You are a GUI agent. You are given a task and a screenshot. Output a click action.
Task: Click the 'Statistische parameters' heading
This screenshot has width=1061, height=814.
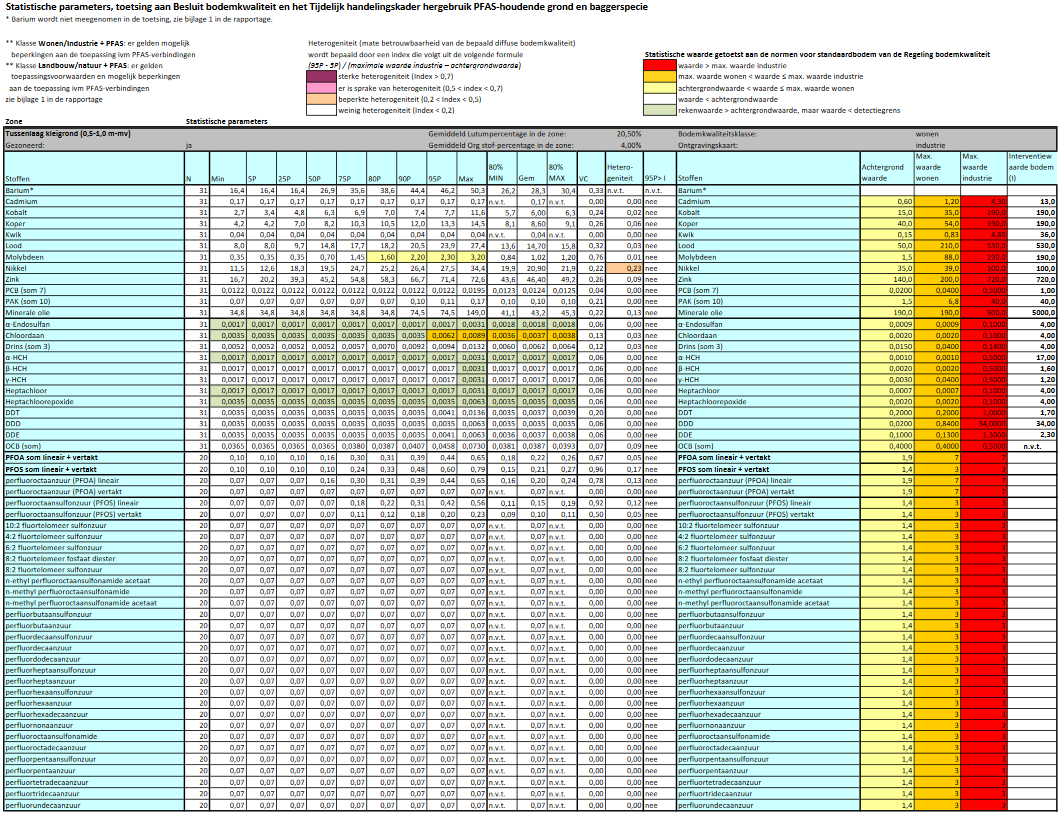pyautogui.click(x=231, y=121)
